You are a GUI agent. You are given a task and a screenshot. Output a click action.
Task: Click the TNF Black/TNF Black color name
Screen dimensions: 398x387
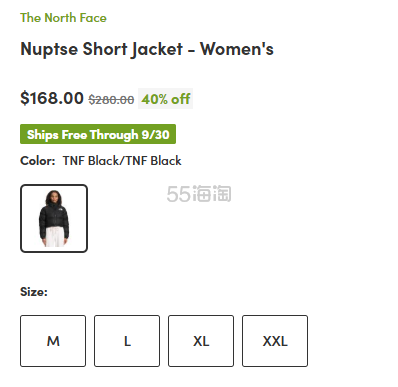122,161
